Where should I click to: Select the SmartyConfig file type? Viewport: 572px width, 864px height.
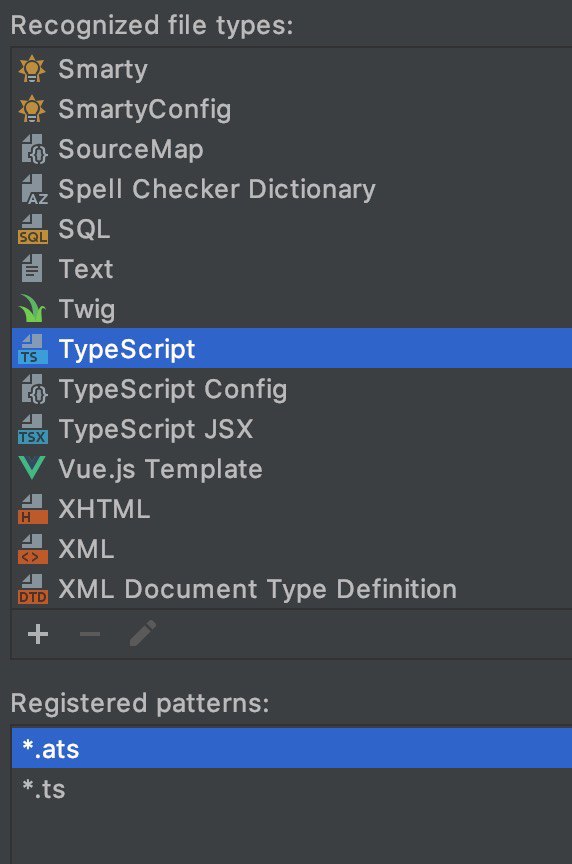292,109
